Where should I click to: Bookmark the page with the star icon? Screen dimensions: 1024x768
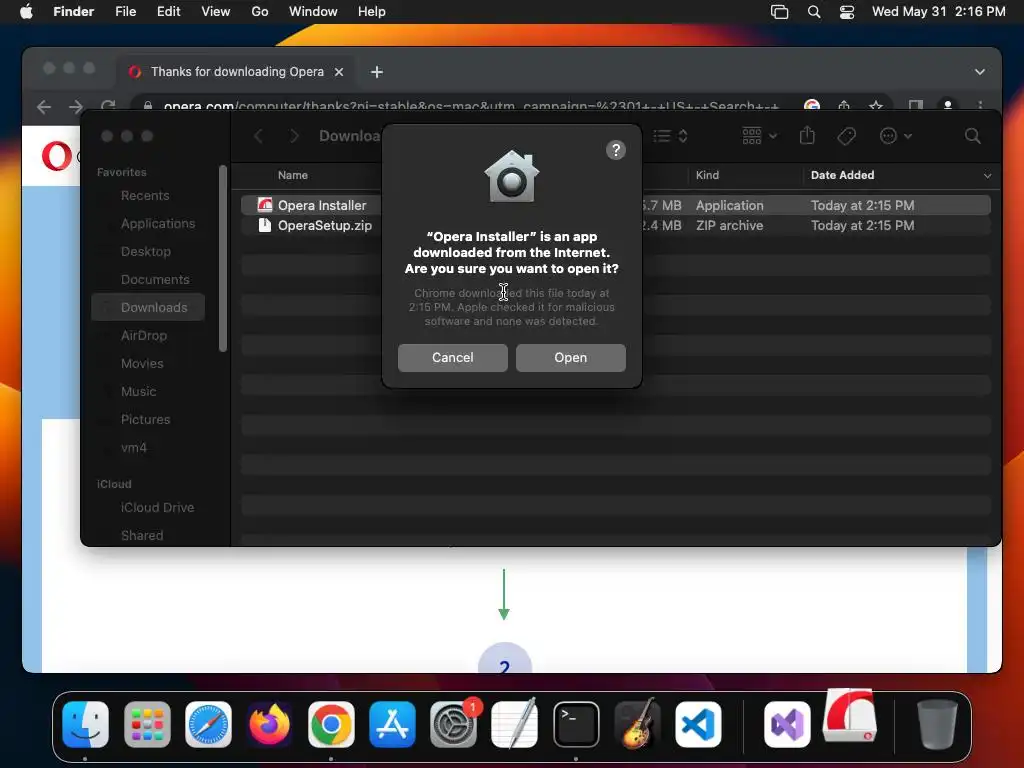pyautogui.click(x=876, y=106)
